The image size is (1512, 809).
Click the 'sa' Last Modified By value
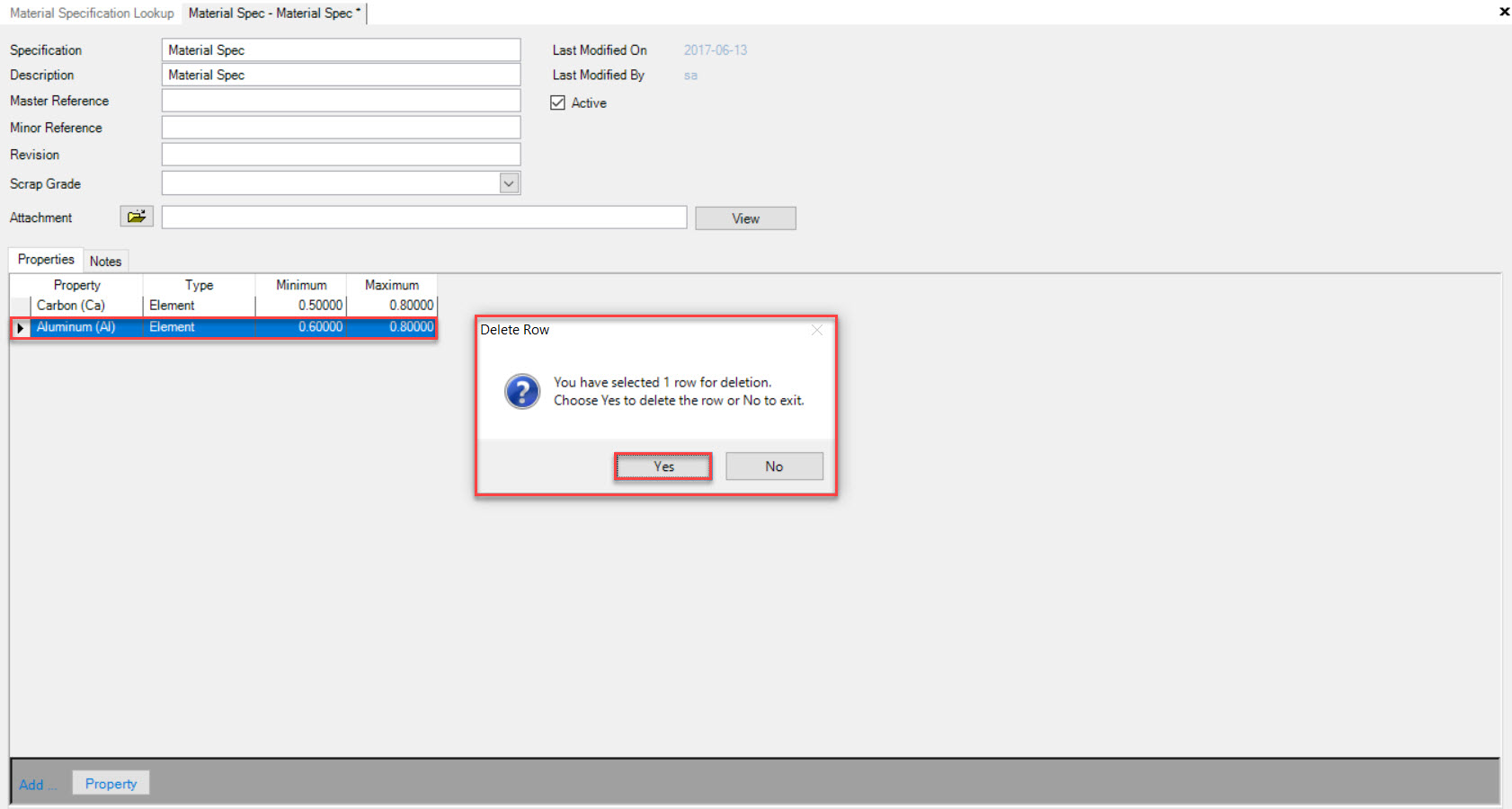coord(690,76)
